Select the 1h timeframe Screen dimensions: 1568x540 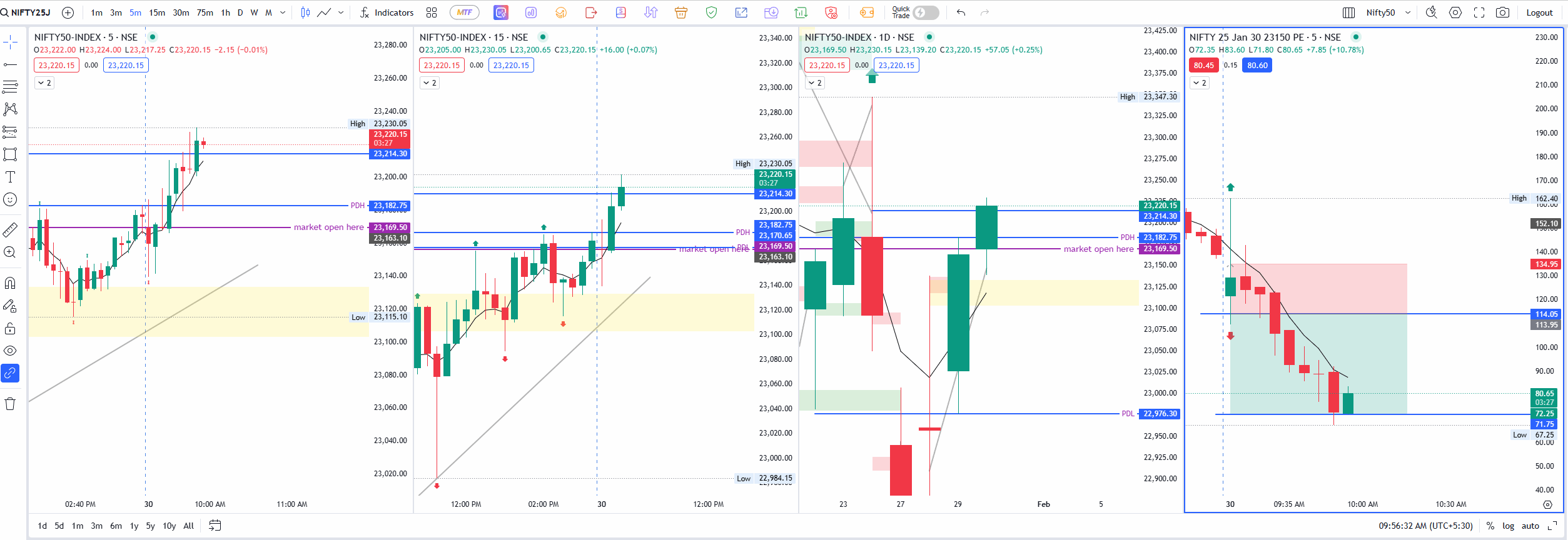click(225, 12)
